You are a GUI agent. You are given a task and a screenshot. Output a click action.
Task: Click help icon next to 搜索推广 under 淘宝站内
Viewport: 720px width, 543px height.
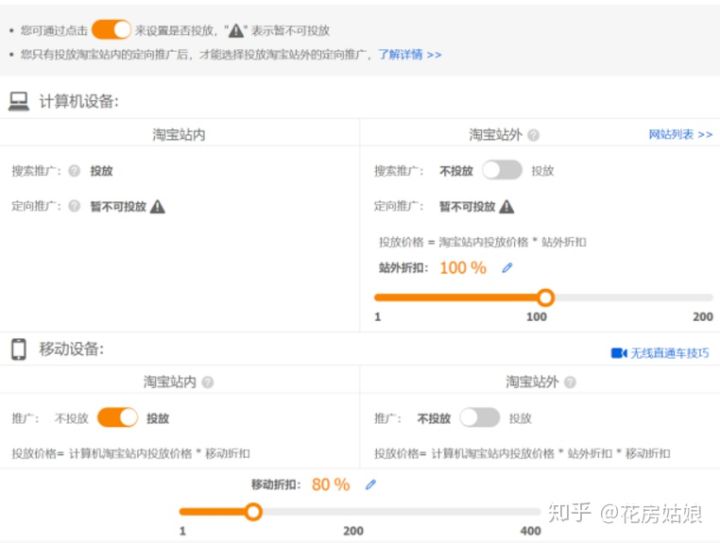tap(74, 171)
